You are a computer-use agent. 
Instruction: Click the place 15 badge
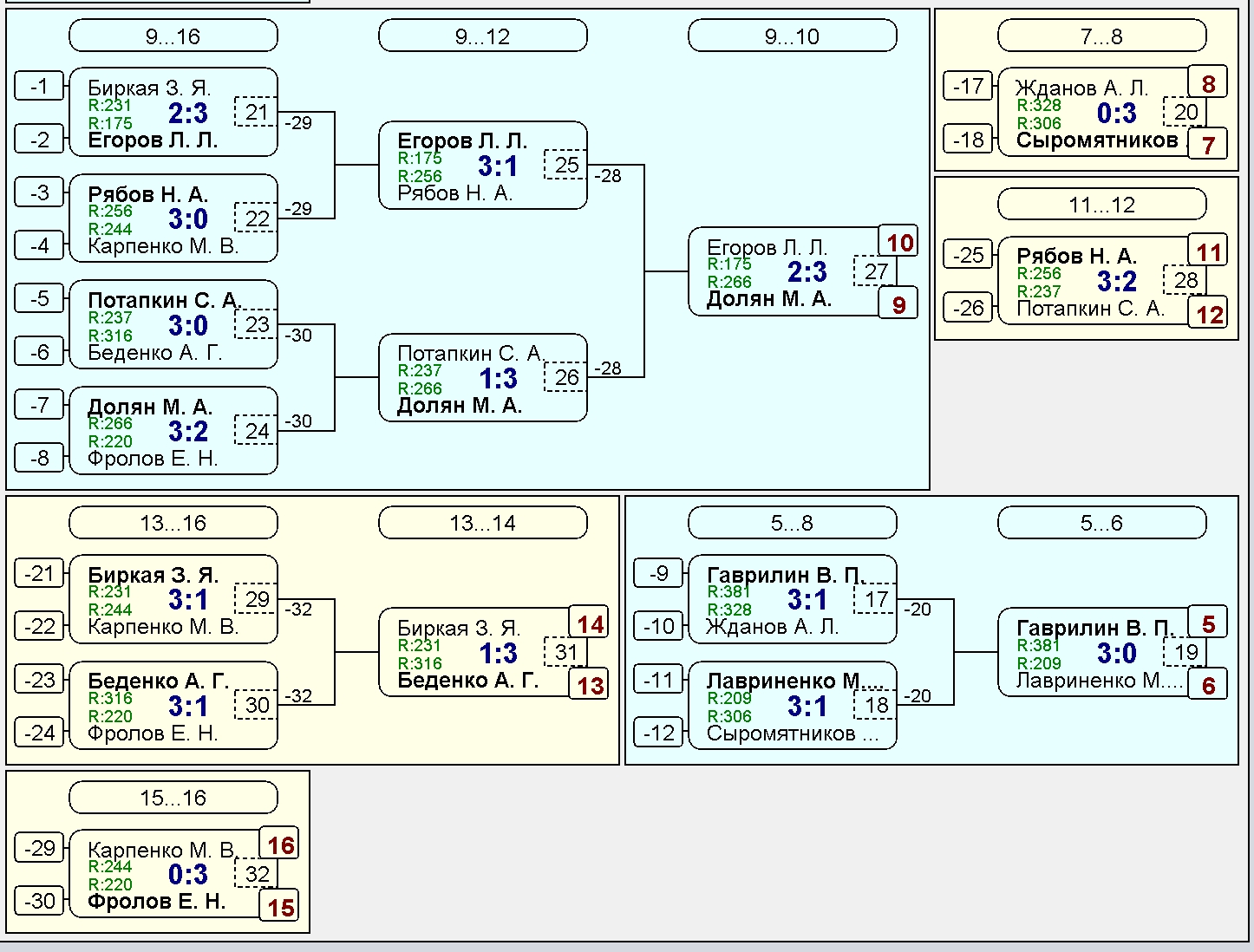pyautogui.click(x=279, y=906)
